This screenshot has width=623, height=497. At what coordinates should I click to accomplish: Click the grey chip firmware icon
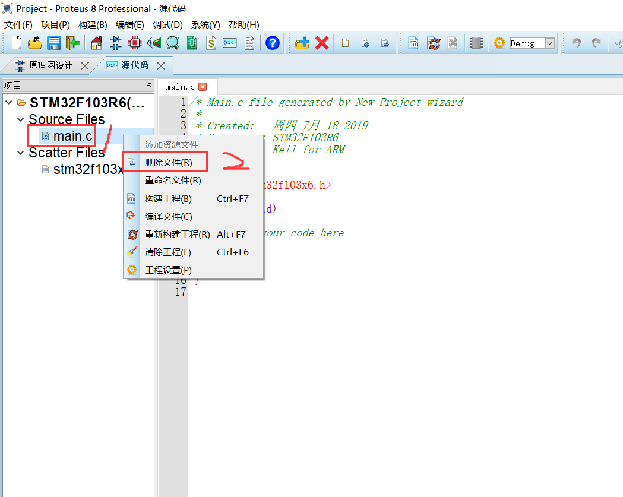point(476,43)
